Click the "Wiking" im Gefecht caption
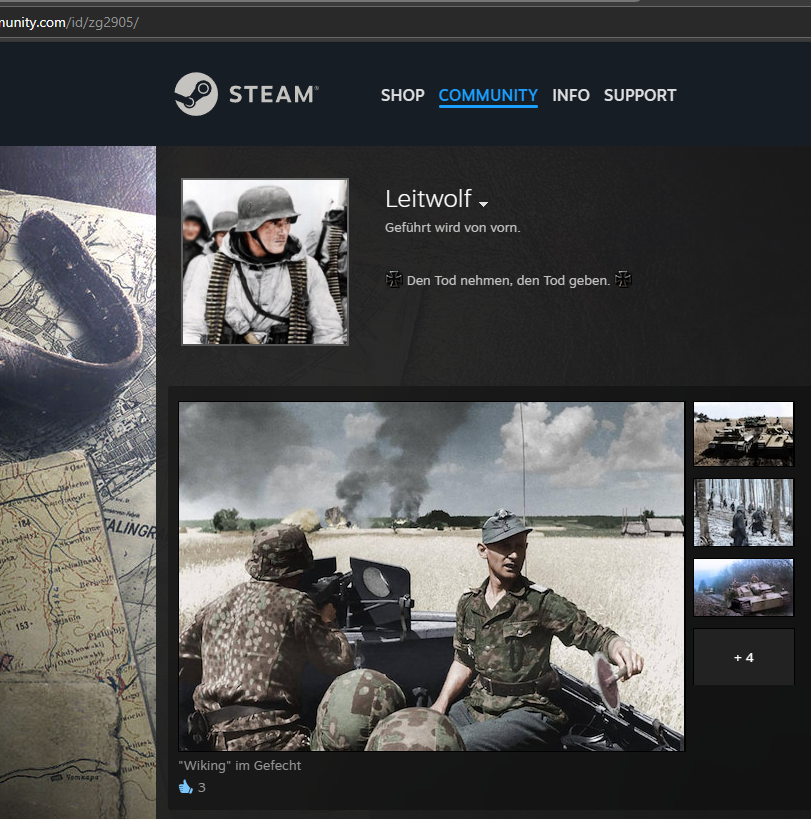 click(240, 766)
